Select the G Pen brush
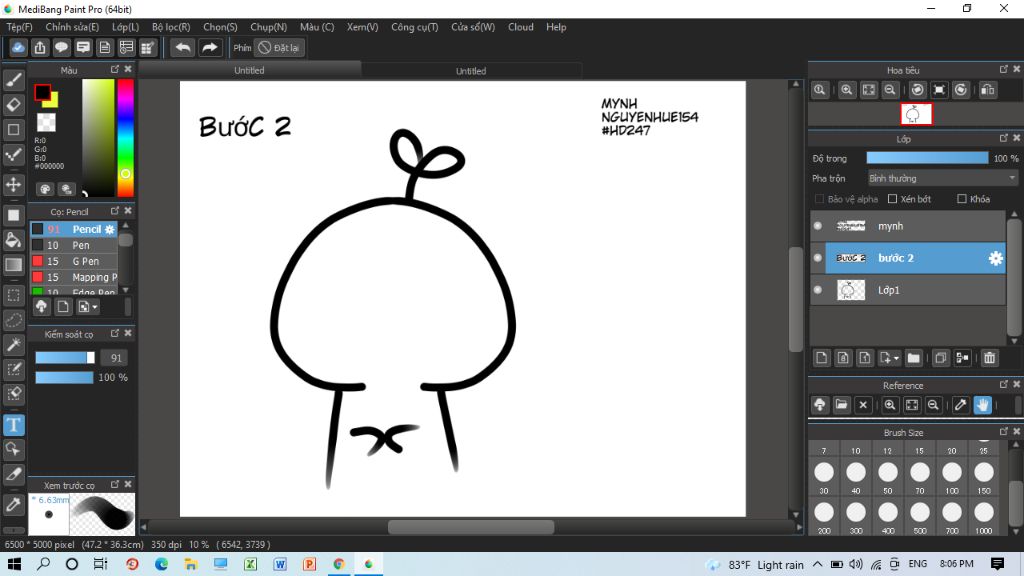Viewport: 1024px width, 576px height. 74,261
